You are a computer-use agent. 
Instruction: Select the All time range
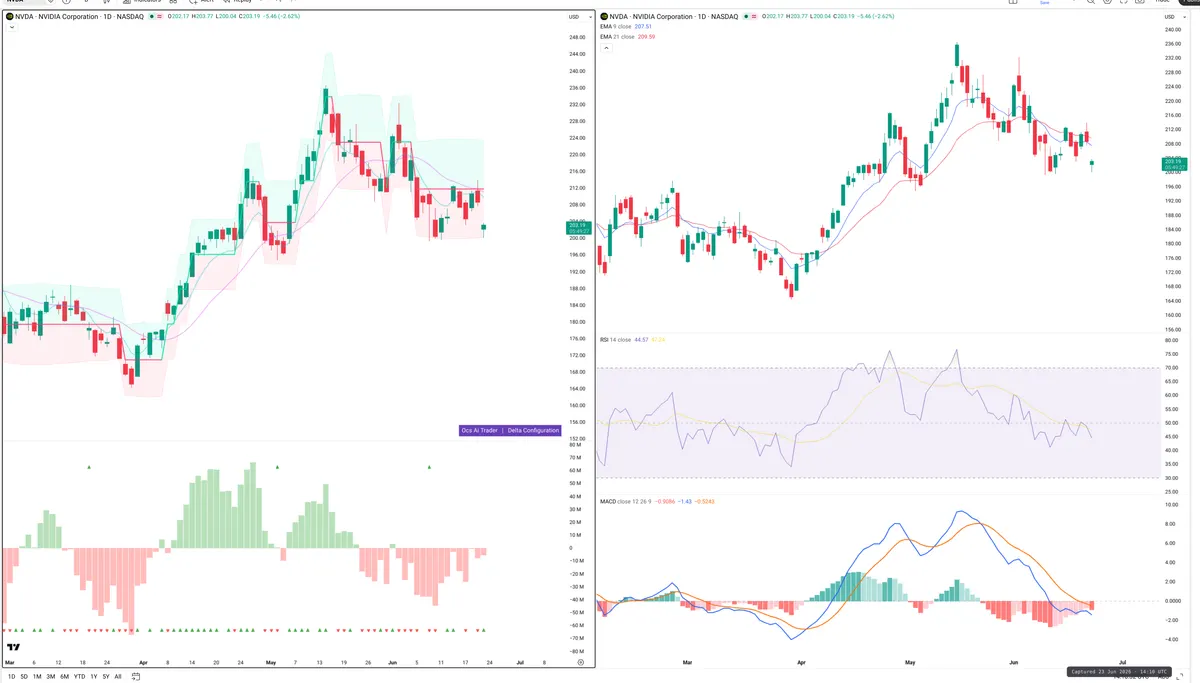118,676
